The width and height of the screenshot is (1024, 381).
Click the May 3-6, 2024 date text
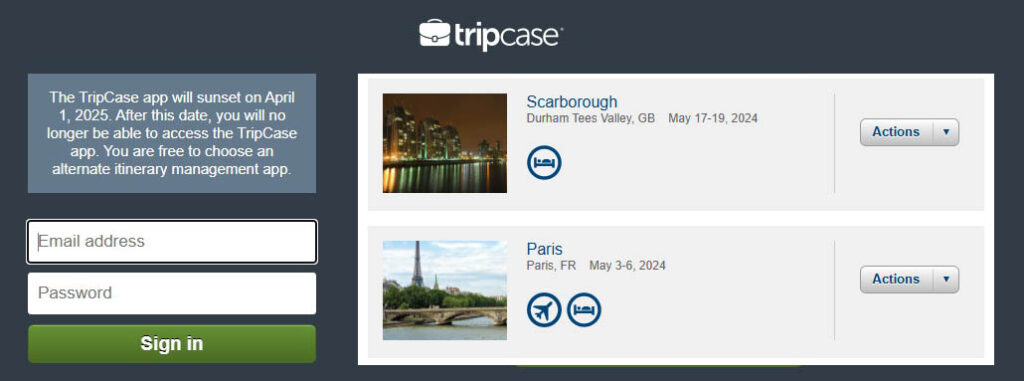click(x=627, y=266)
